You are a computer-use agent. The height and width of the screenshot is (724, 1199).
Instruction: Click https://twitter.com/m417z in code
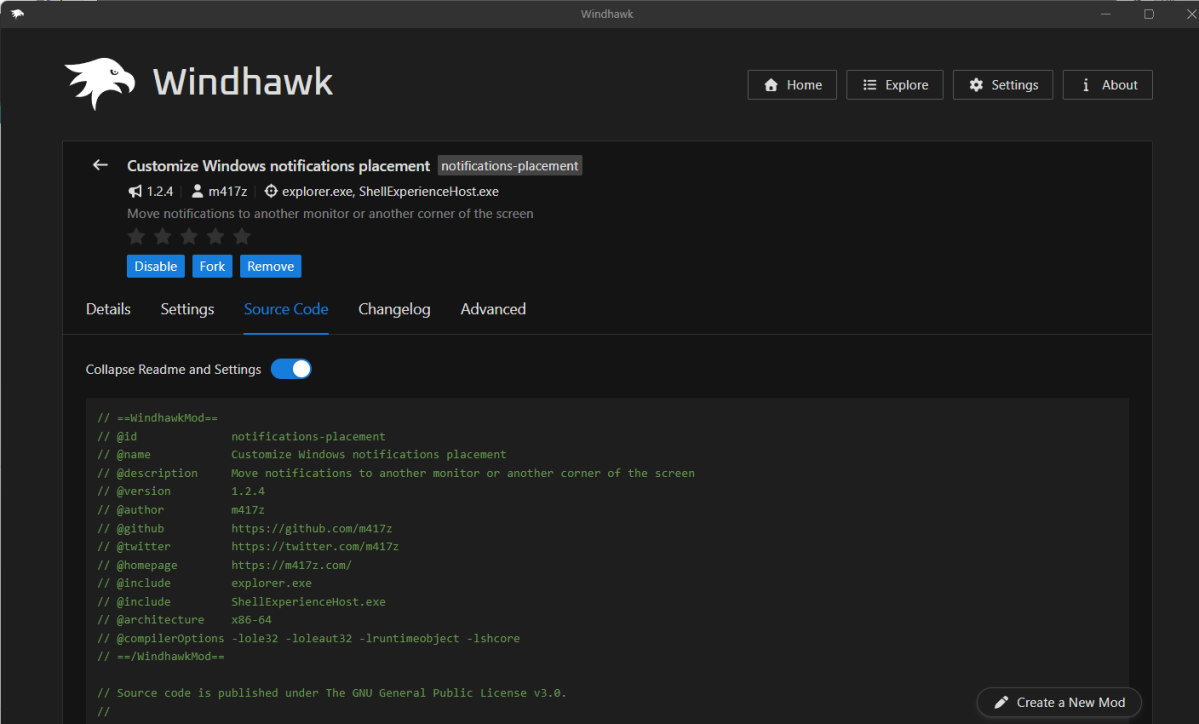click(x=315, y=546)
